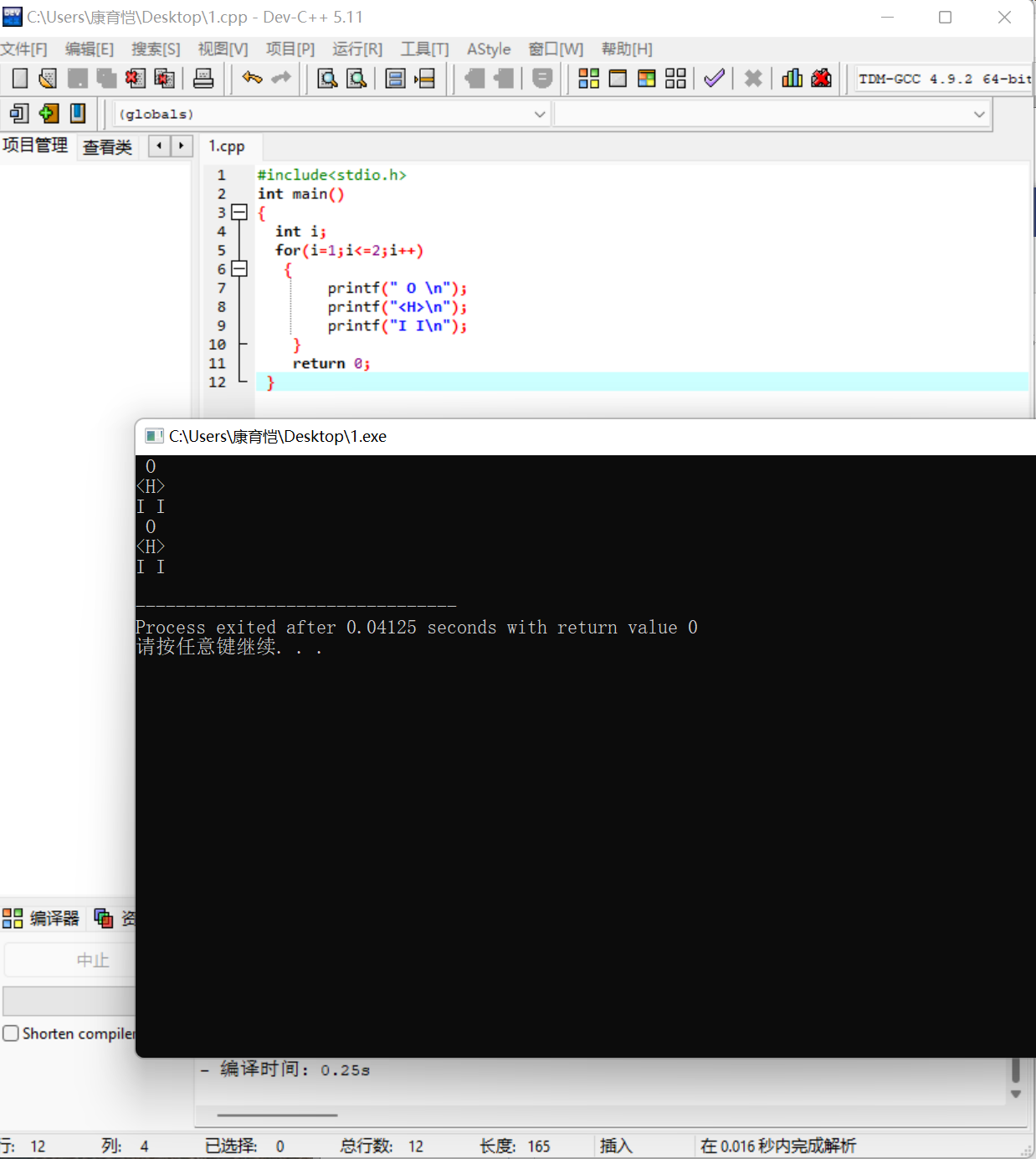The image size is (1036, 1159).
Task: Click '编译时间: 0.25s' in the compile log
Action: (x=295, y=1069)
